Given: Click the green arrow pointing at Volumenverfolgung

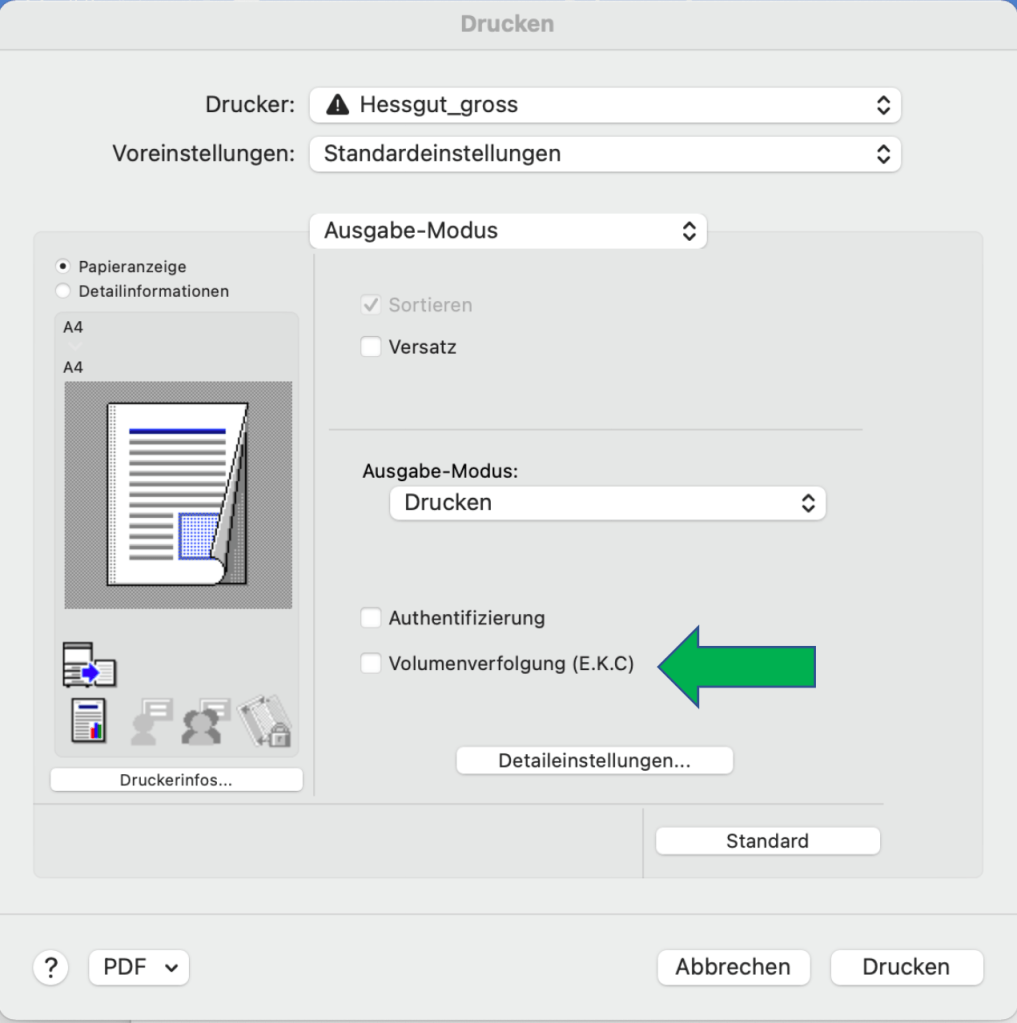Looking at the screenshot, I should 738,667.
